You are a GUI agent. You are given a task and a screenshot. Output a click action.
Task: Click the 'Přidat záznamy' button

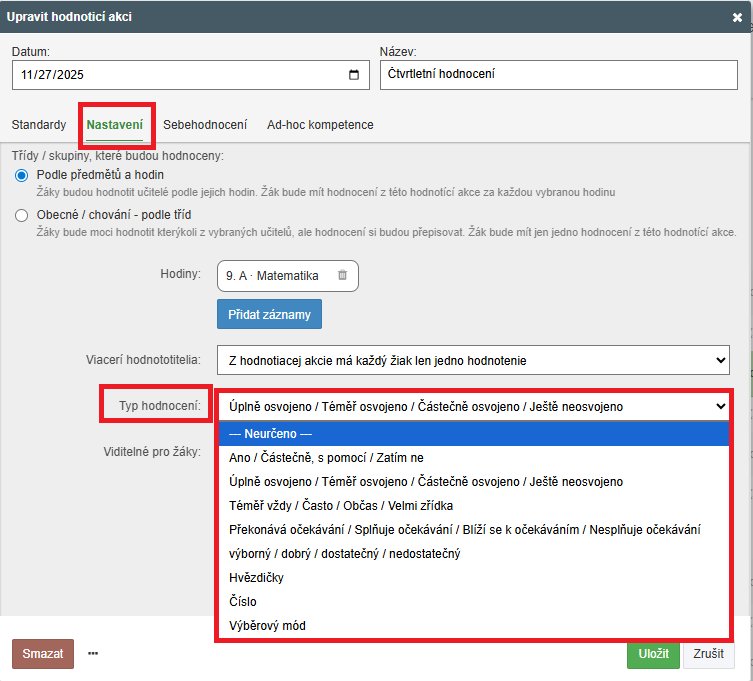pos(269,314)
